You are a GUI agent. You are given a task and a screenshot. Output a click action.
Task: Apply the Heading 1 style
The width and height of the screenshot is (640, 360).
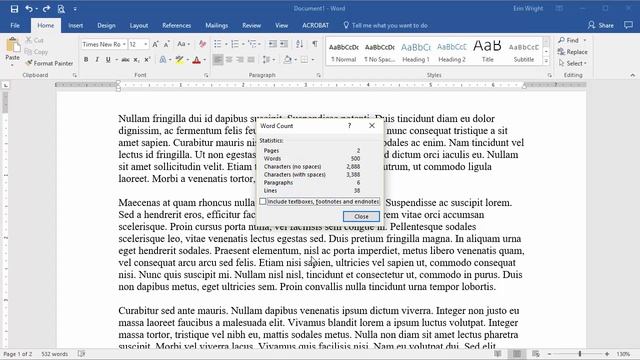click(416, 52)
